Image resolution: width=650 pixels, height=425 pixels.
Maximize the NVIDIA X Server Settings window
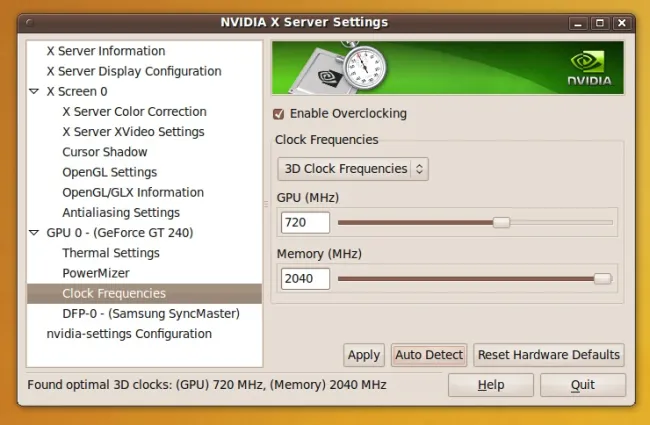pyautogui.click(x=600, y=23)
